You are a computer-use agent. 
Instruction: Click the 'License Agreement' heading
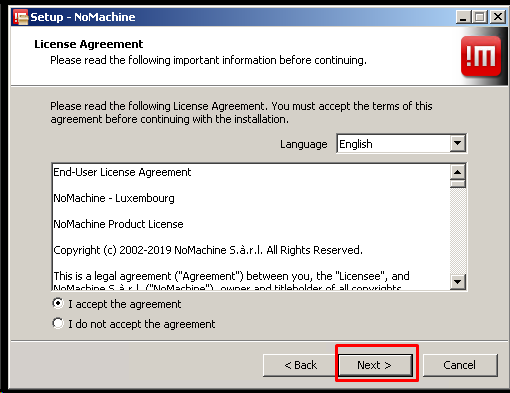[89, 44]
